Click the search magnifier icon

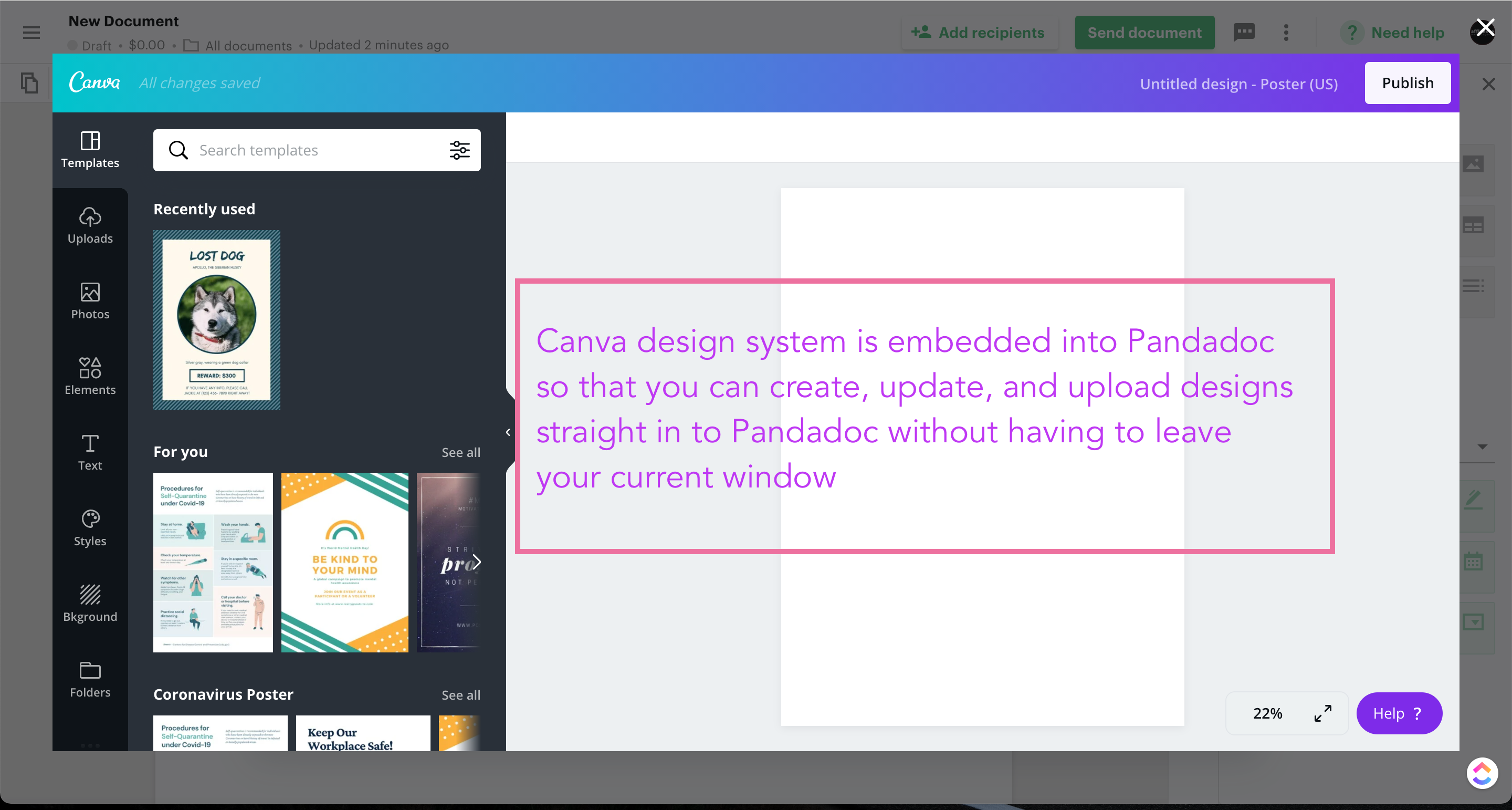pyautogui.click(x=178, y=150)
